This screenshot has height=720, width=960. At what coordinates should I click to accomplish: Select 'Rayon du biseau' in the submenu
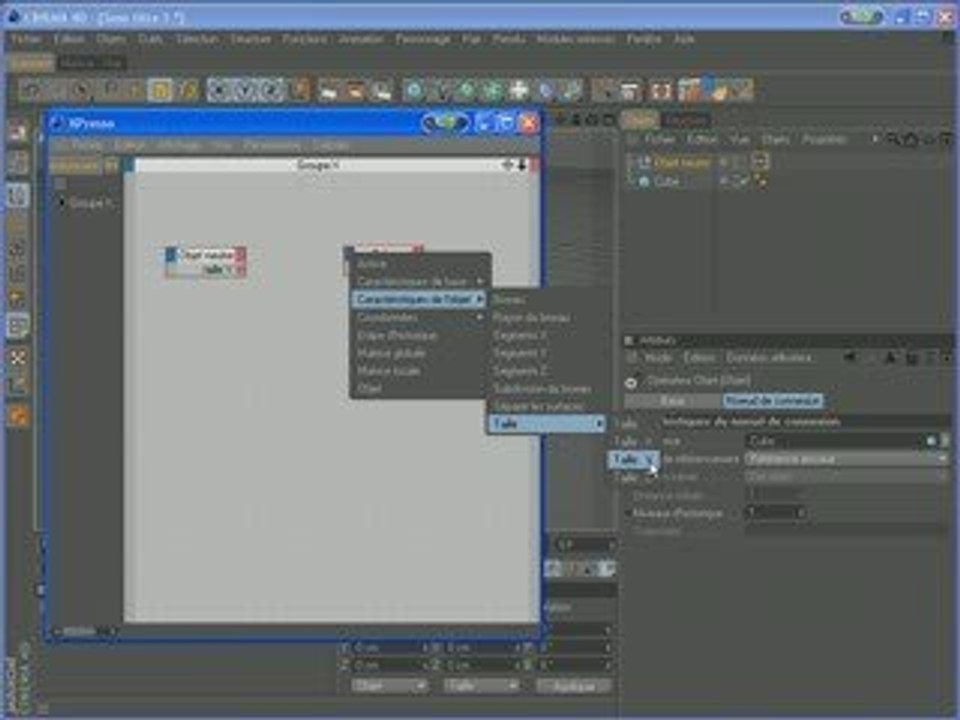[x=547, y=318]
